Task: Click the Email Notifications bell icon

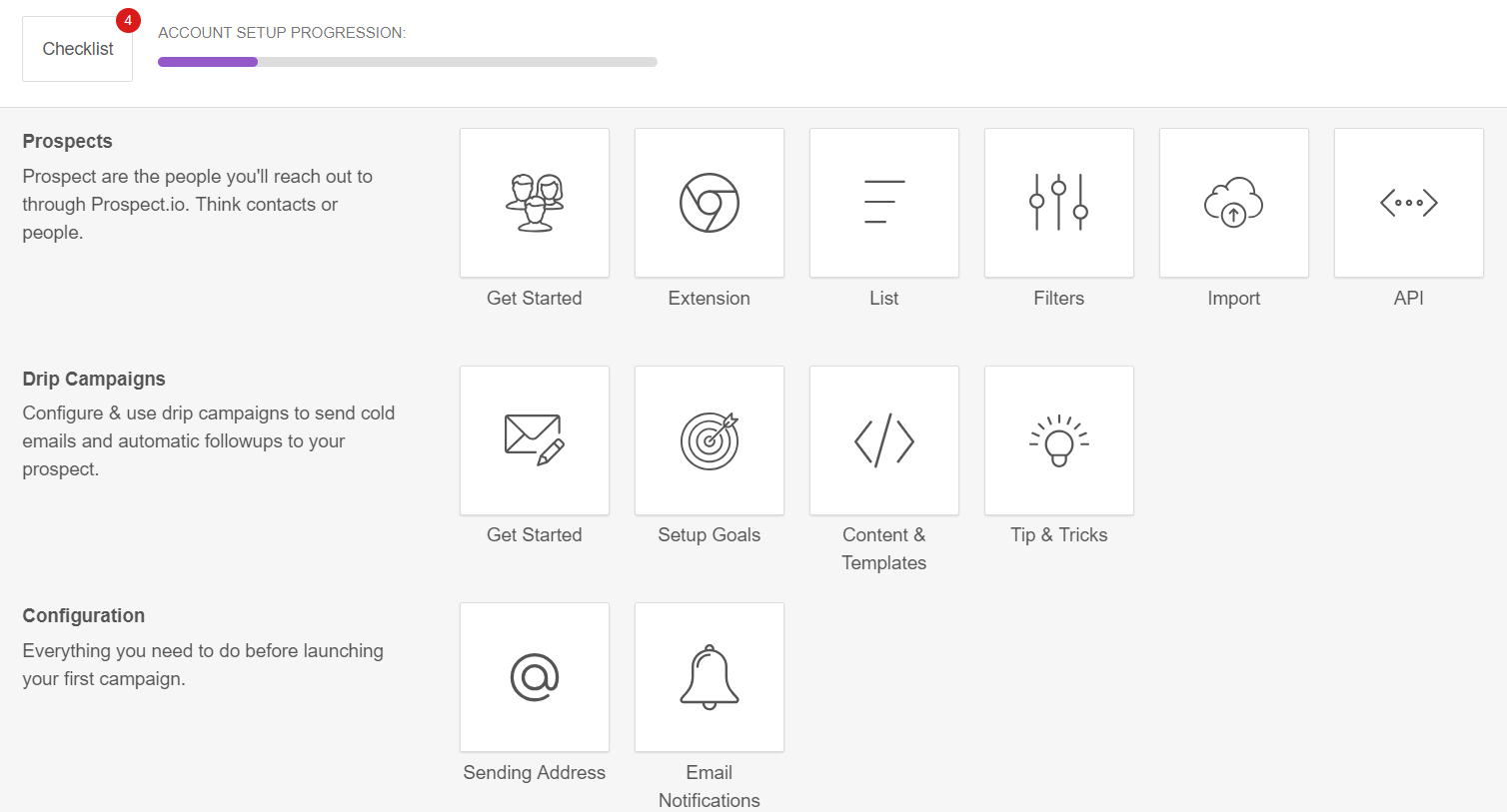Action: tap(710, 677)
